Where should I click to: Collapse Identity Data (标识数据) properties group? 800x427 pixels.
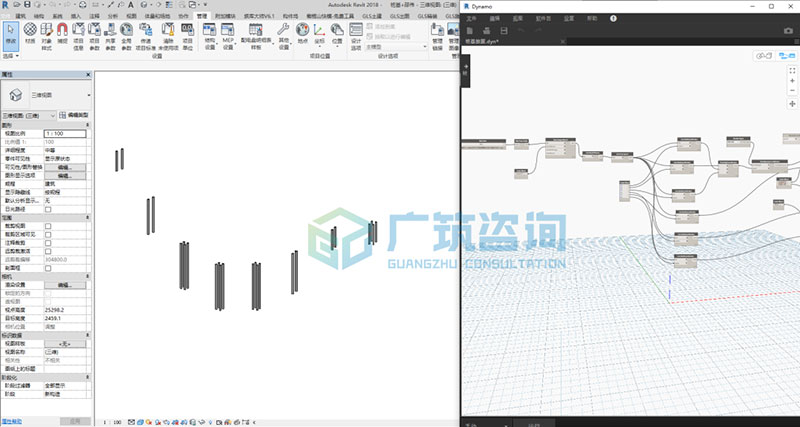pos(87,335)
